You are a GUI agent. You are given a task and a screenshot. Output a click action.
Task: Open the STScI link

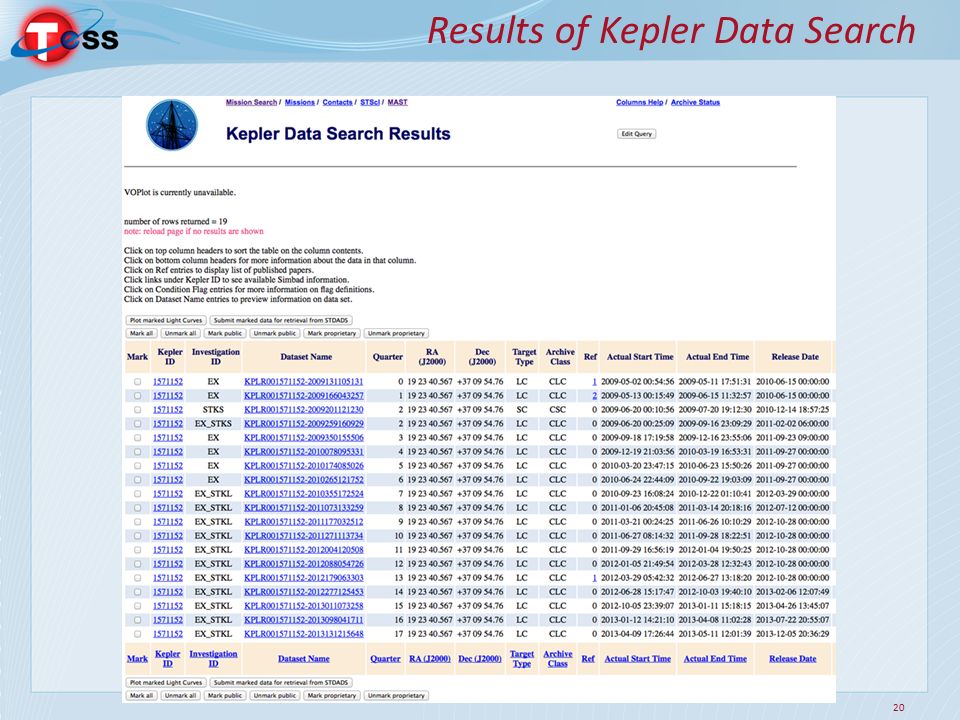370,102
